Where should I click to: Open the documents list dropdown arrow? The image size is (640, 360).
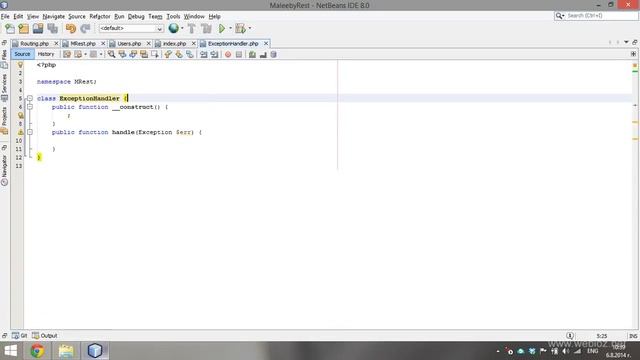tap(626, 42)
